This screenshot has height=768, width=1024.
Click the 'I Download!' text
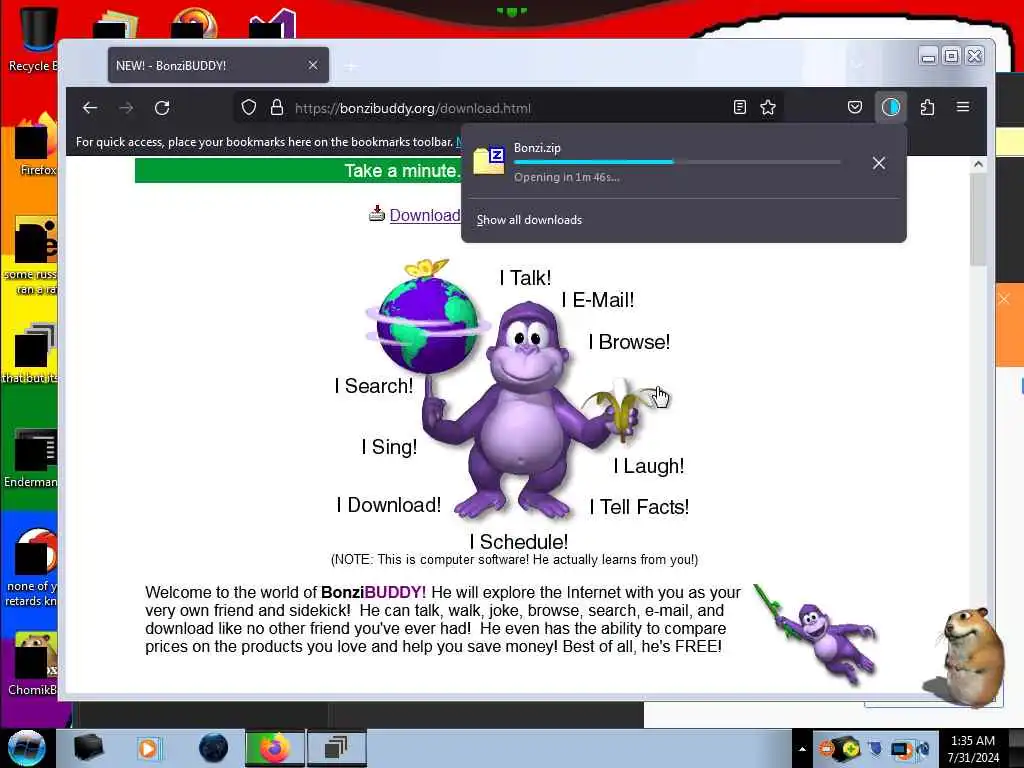pyautogui.click(x=389, y=505)
